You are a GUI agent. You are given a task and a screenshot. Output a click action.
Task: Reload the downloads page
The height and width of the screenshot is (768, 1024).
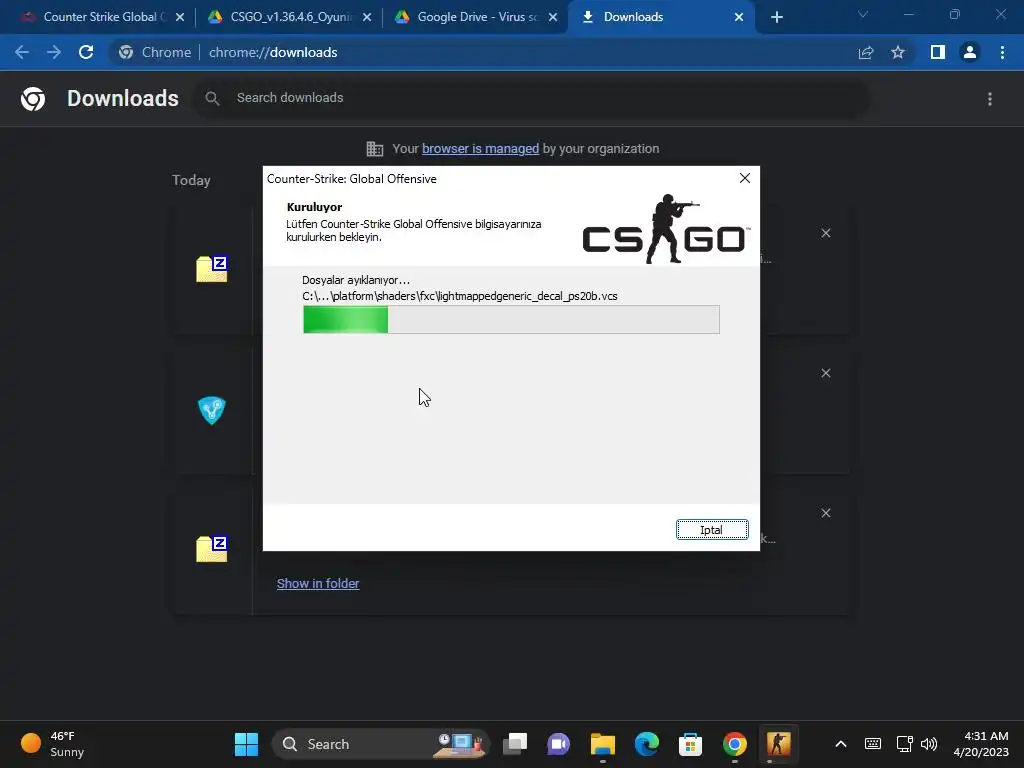[x=86, y=52]
